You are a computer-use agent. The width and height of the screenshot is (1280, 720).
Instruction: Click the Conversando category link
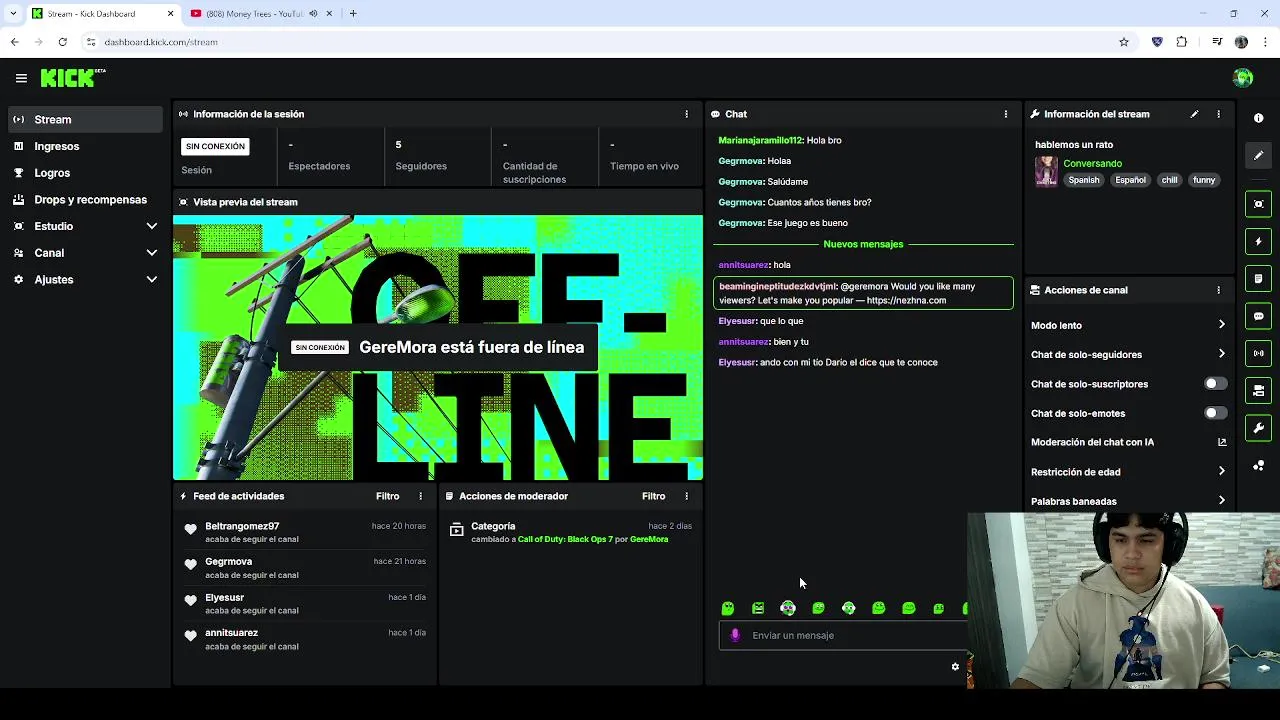coord(1092,163)
